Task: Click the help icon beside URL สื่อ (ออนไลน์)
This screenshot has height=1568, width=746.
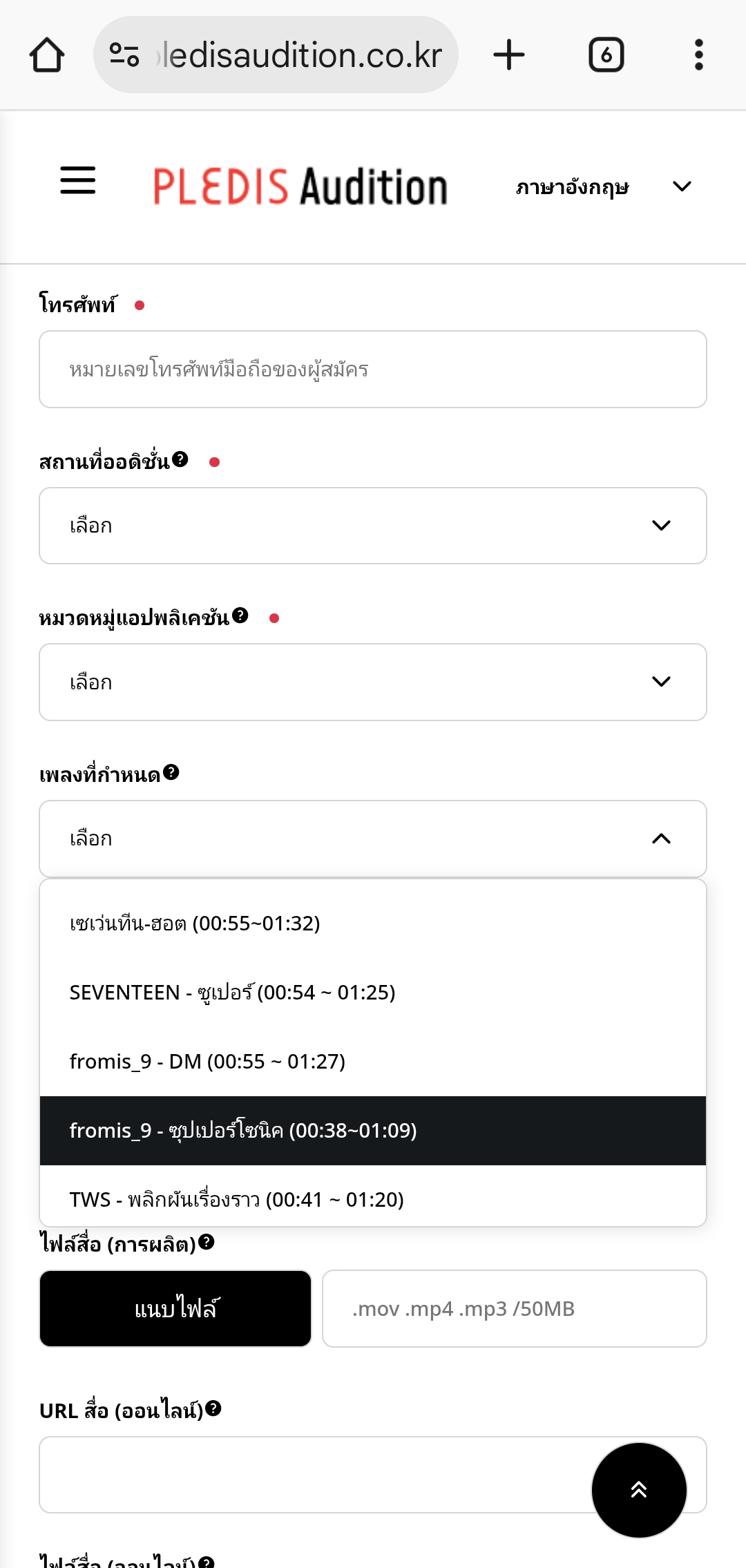Action: pyautogui.click(x=213, y=1408)
